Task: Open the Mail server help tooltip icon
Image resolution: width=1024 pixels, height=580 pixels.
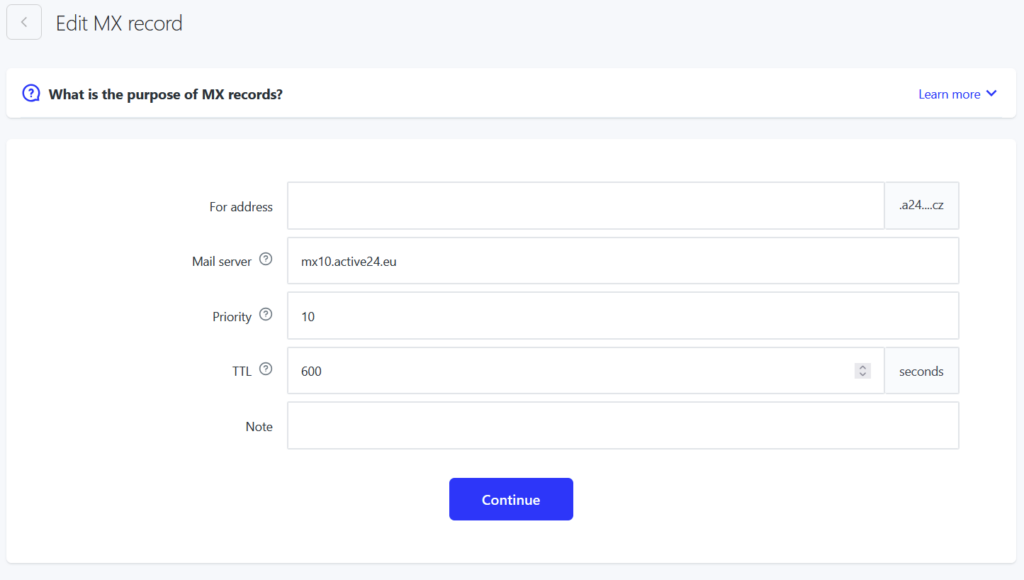Action: [x=265, y=259]
